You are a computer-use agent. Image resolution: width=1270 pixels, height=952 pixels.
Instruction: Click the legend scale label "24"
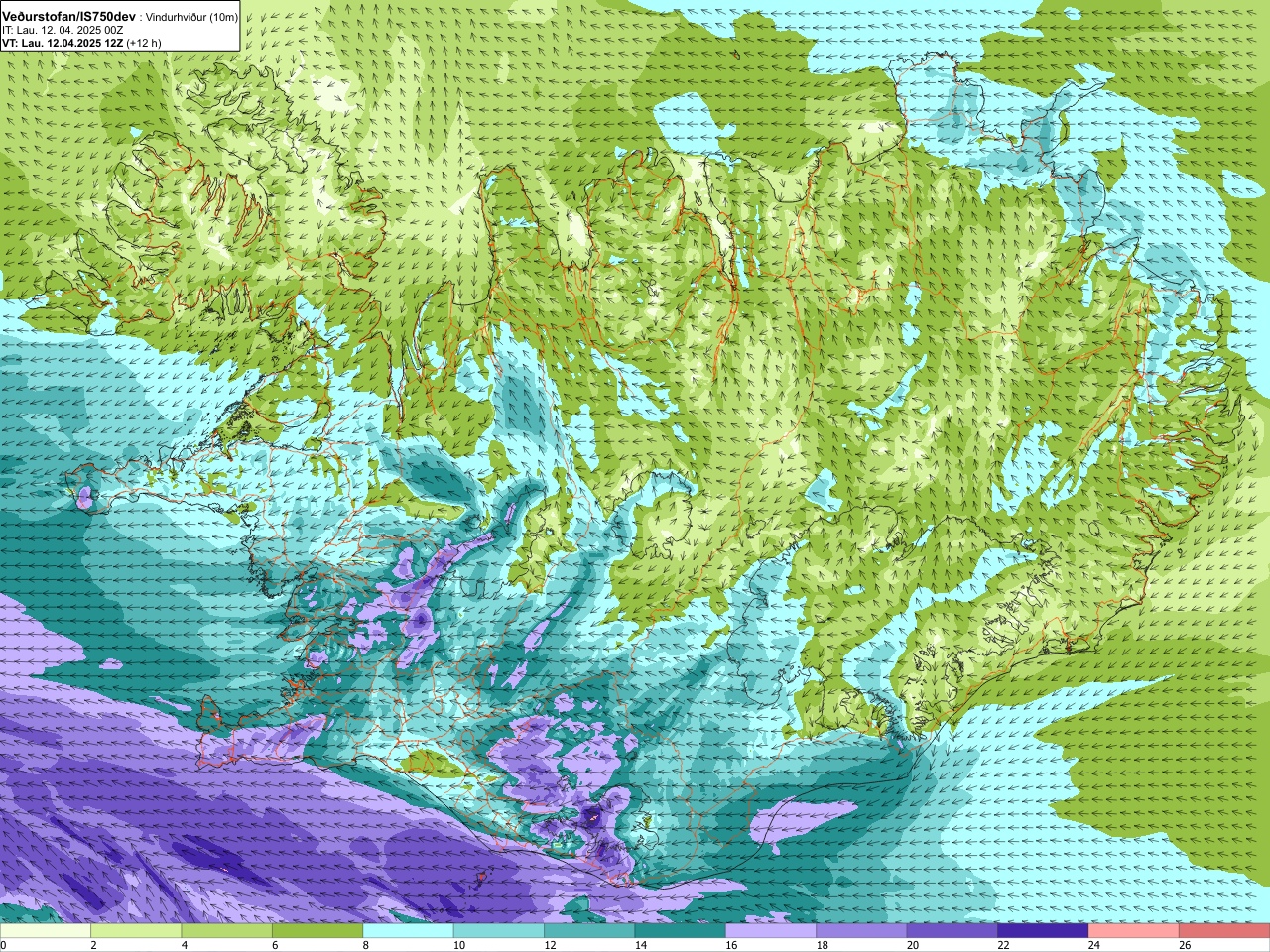click(x=1093, y=945)
